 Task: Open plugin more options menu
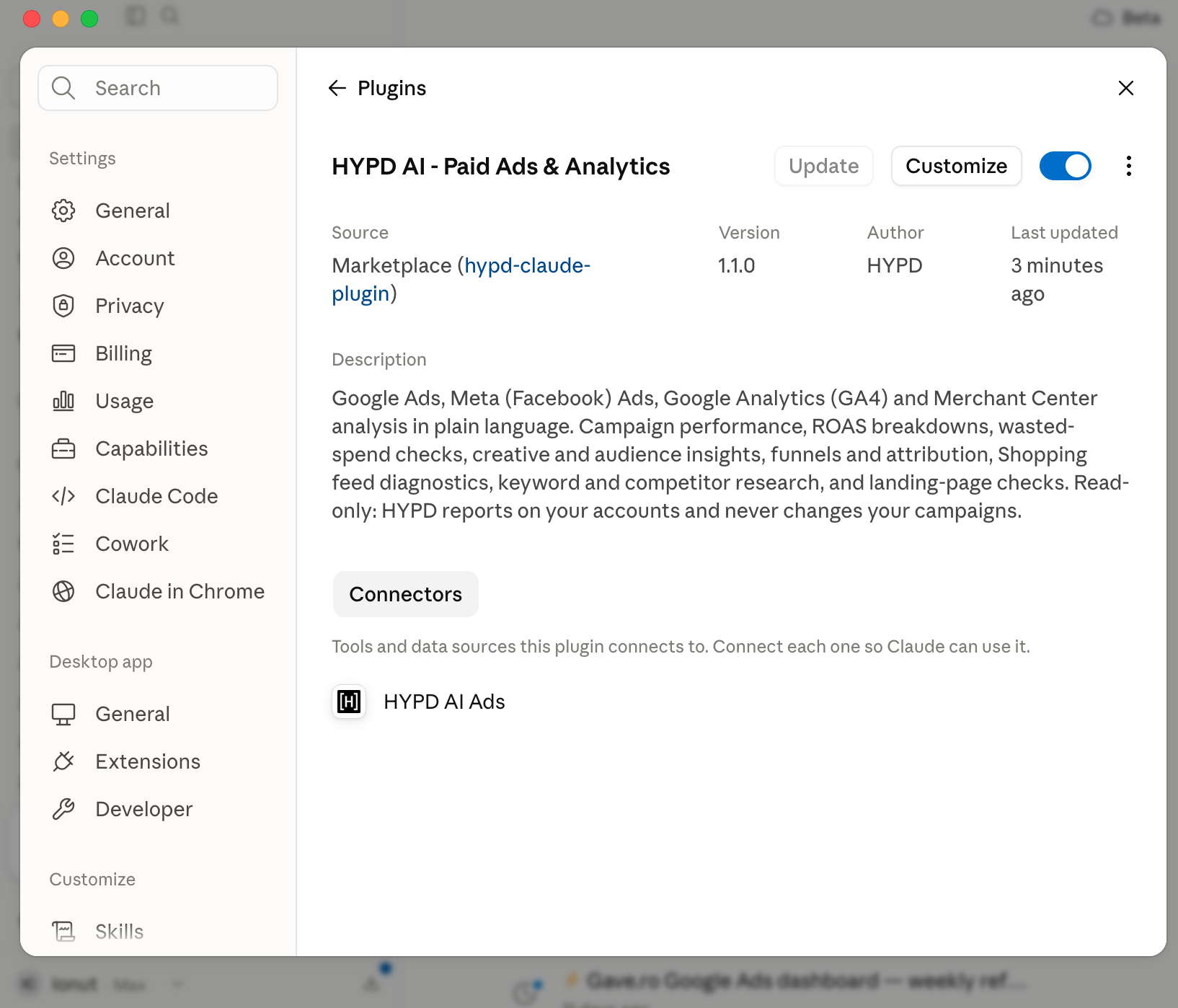tap(1129, 166)
